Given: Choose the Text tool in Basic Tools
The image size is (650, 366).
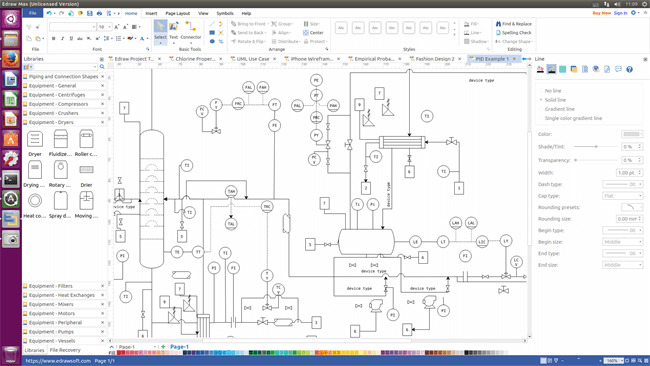Looking at the screenshot, I should [x=173, y=30].
